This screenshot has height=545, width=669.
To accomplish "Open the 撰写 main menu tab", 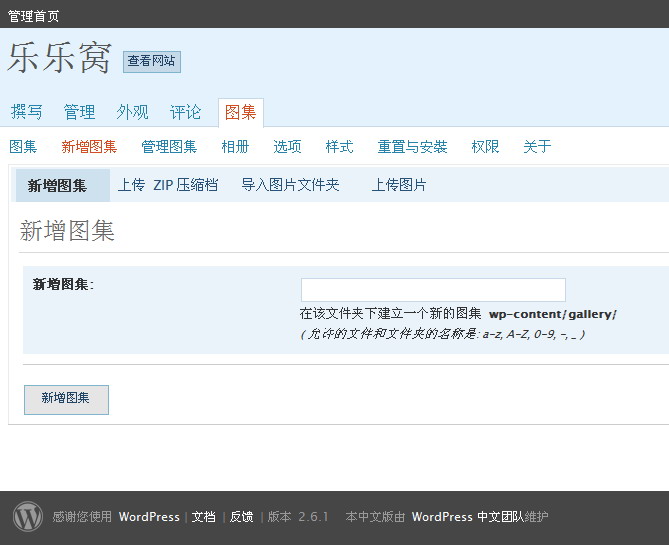I will [x=26, y=112].
